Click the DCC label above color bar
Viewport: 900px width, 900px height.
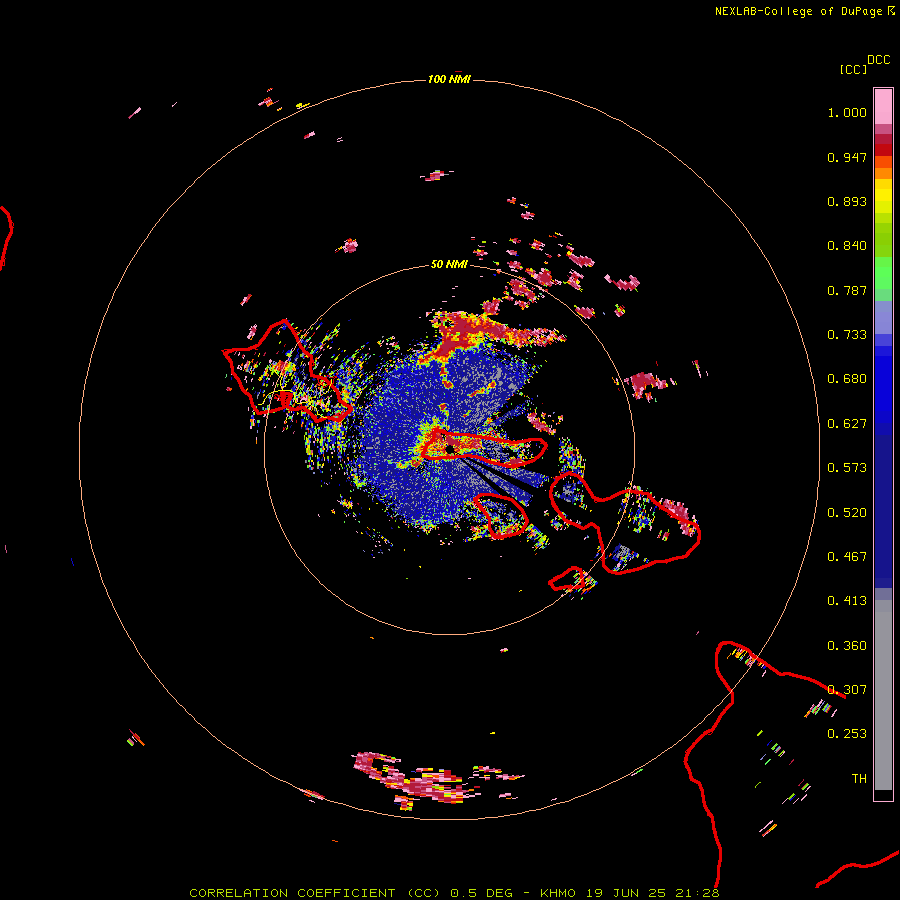(878, 60)
